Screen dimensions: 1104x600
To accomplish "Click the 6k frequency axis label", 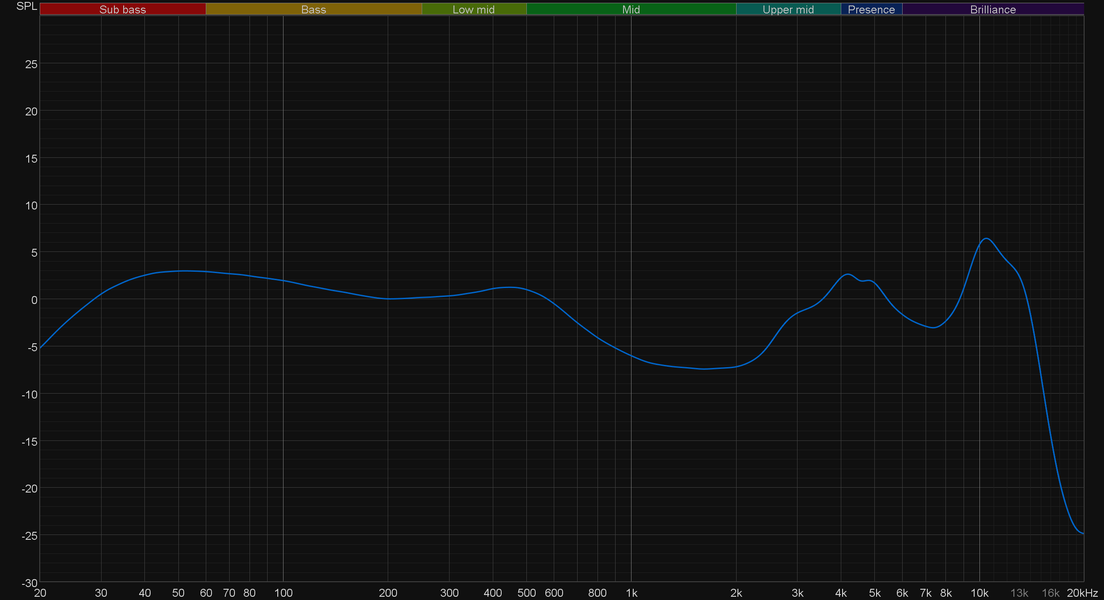I will click(902, 593).
